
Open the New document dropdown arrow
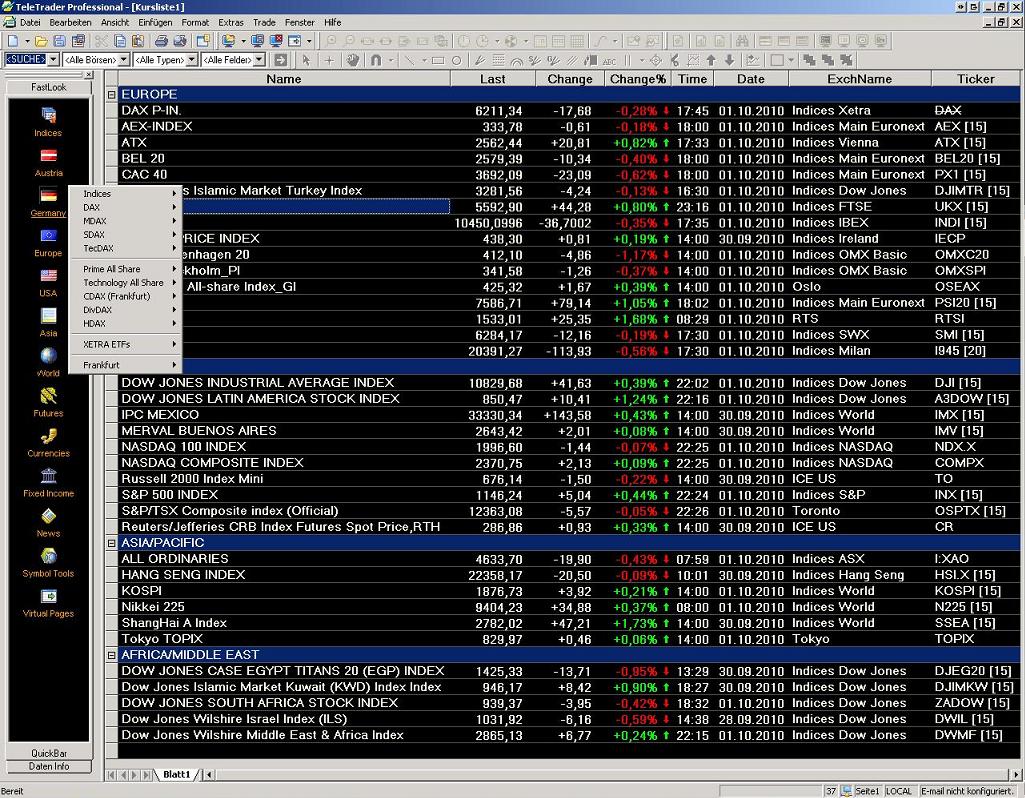(x=27, y=41)
